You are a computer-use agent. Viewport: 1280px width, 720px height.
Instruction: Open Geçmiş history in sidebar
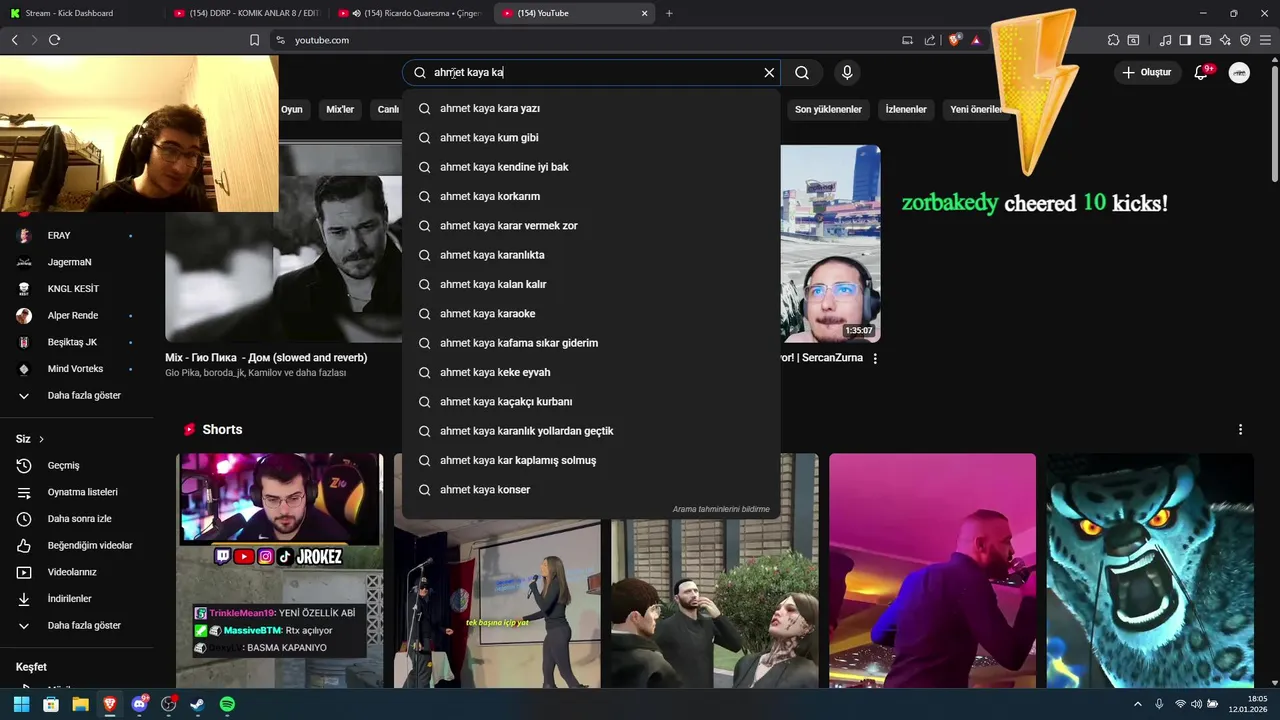[x=77, y=465]
